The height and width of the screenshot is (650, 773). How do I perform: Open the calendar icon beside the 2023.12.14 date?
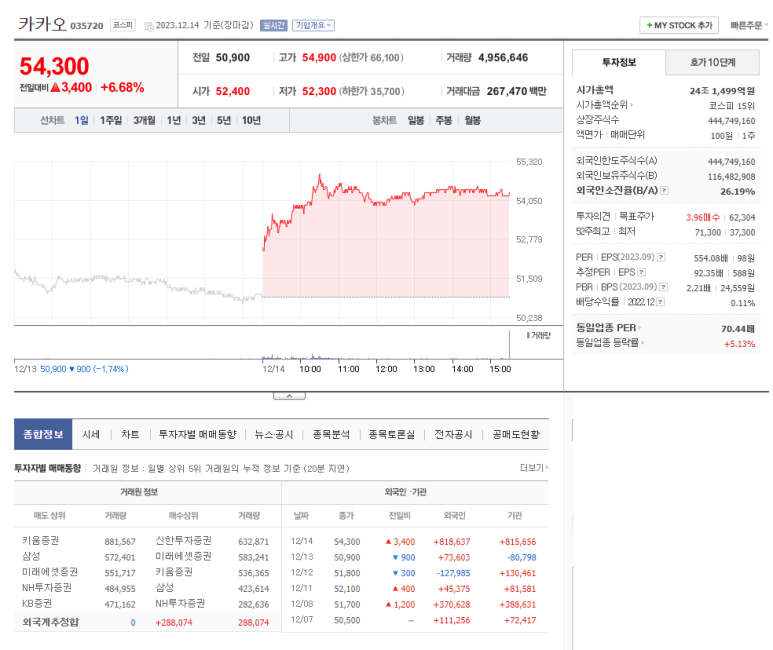(148, 26)
